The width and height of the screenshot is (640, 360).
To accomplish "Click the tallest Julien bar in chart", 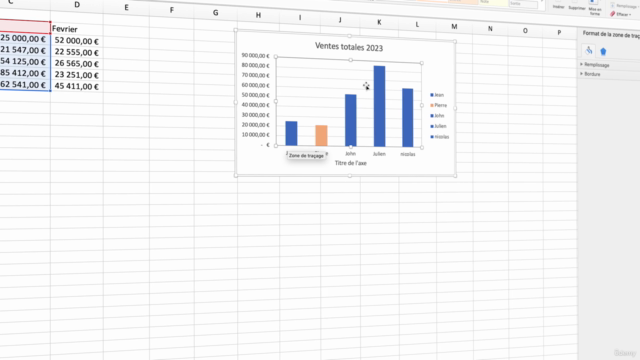I will point(379,106).
